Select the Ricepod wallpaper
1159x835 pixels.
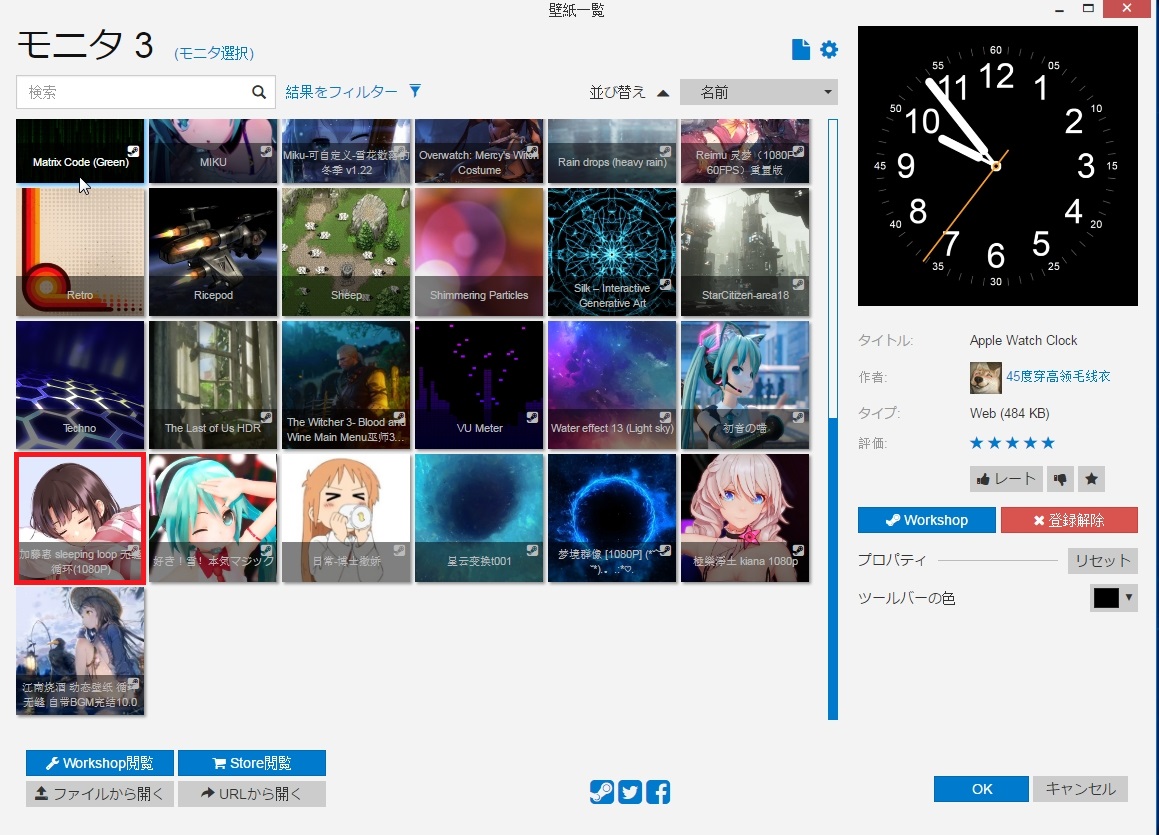[213, 252]
